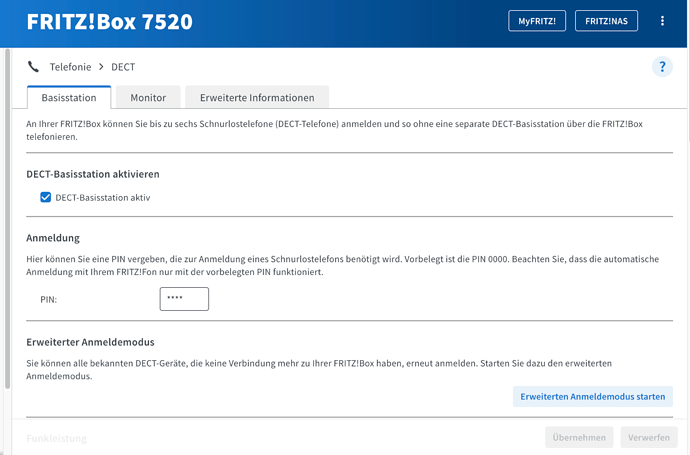Screen dimensions: 690x455
Task: Click the PIN: label
Action: (48, 299)
